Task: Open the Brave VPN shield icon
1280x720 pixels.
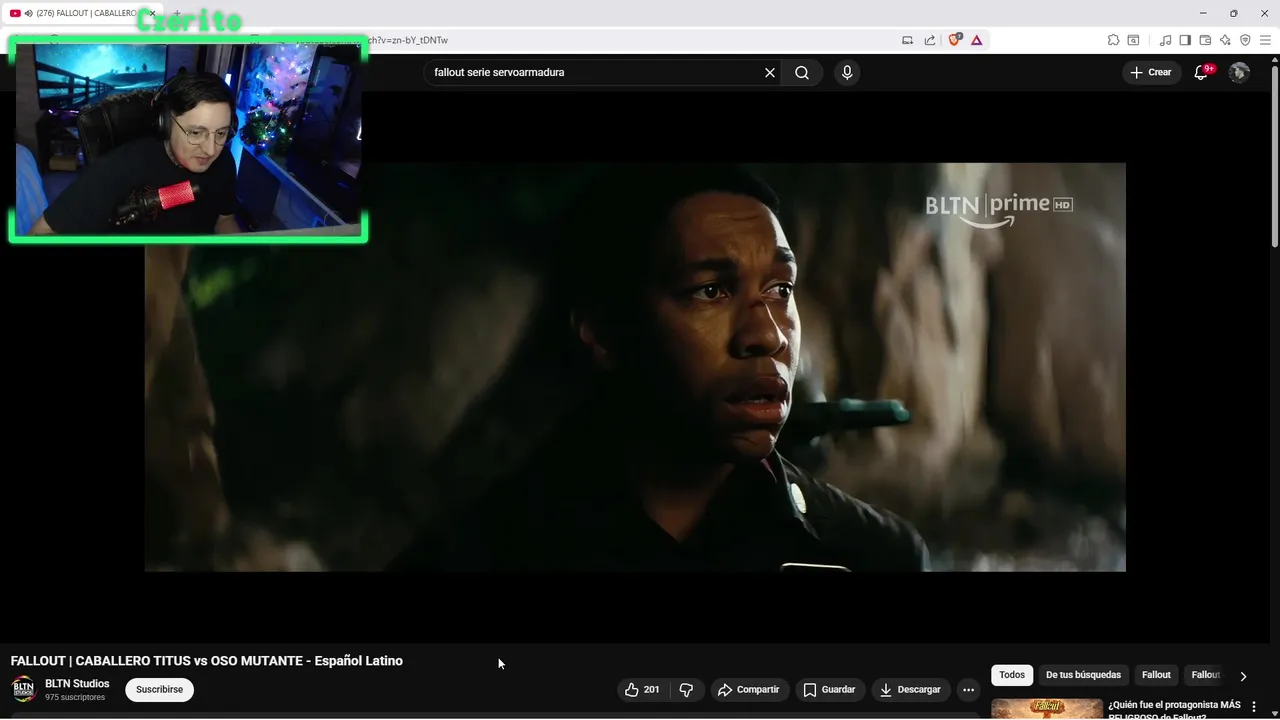Action: pyautogui.click(x=1245, y=40)
